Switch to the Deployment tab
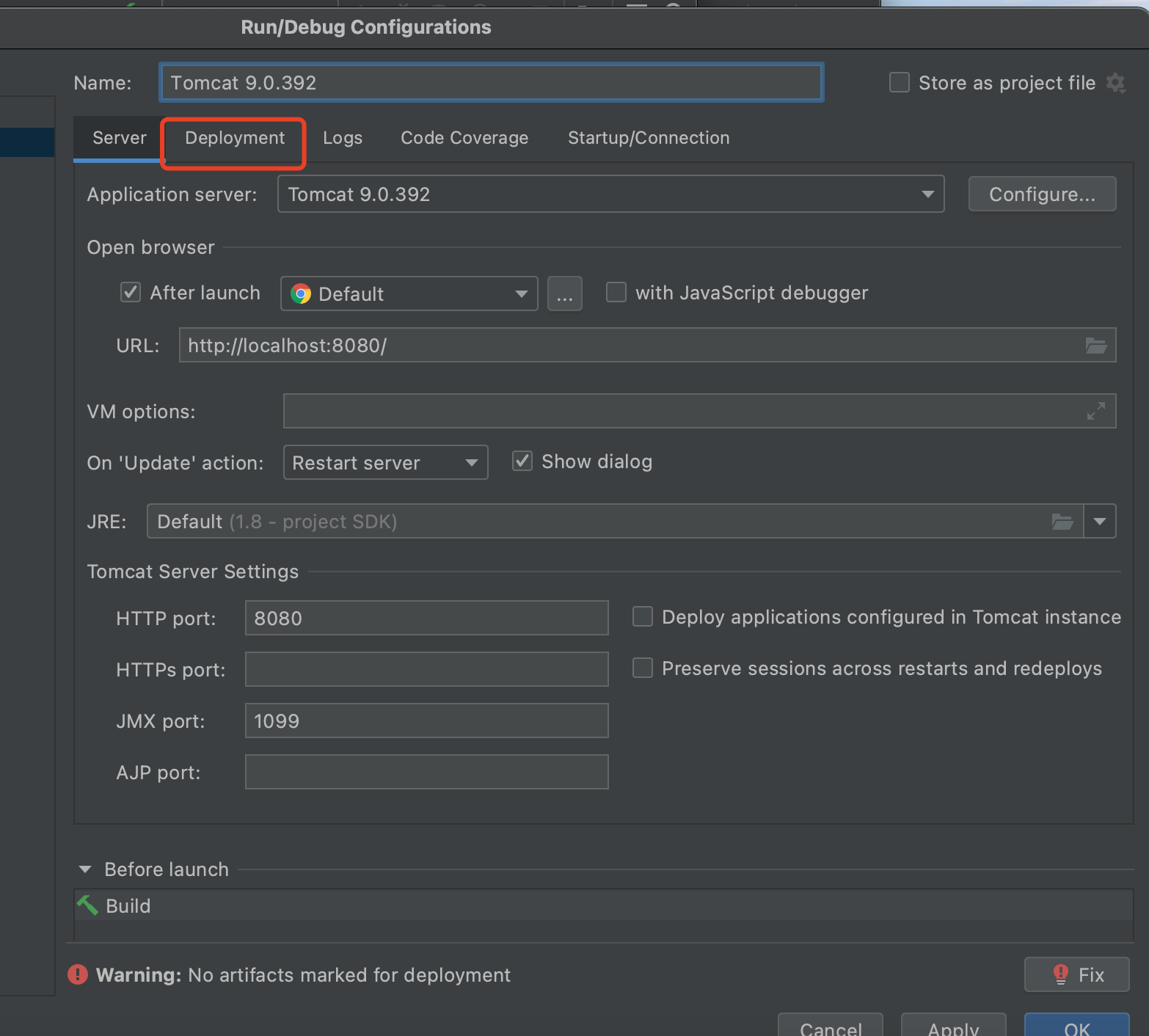The height and width of the screenshot is (1036, 1149). pos(235,138)
